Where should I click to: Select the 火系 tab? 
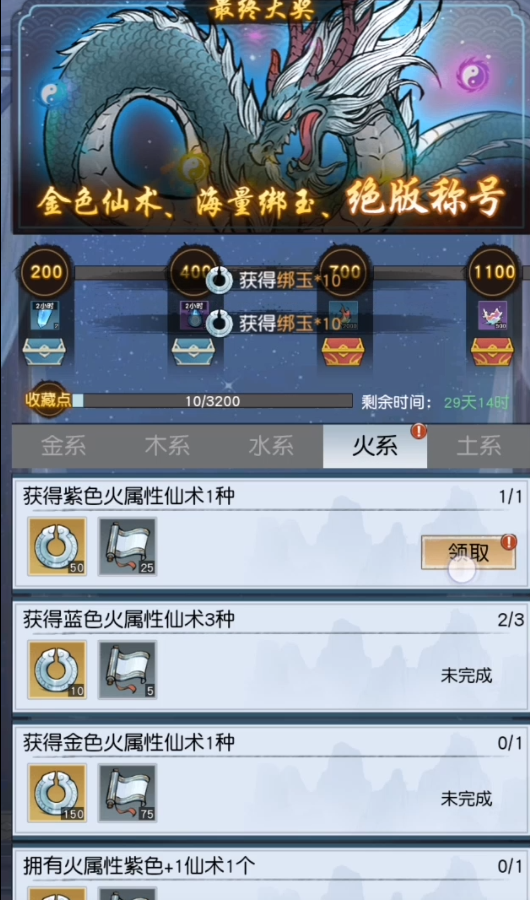pyautogui.click(x=375, y=446)
